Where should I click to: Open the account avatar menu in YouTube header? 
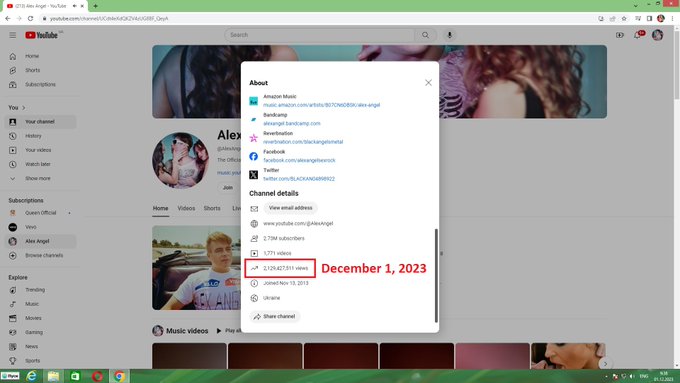657,35
